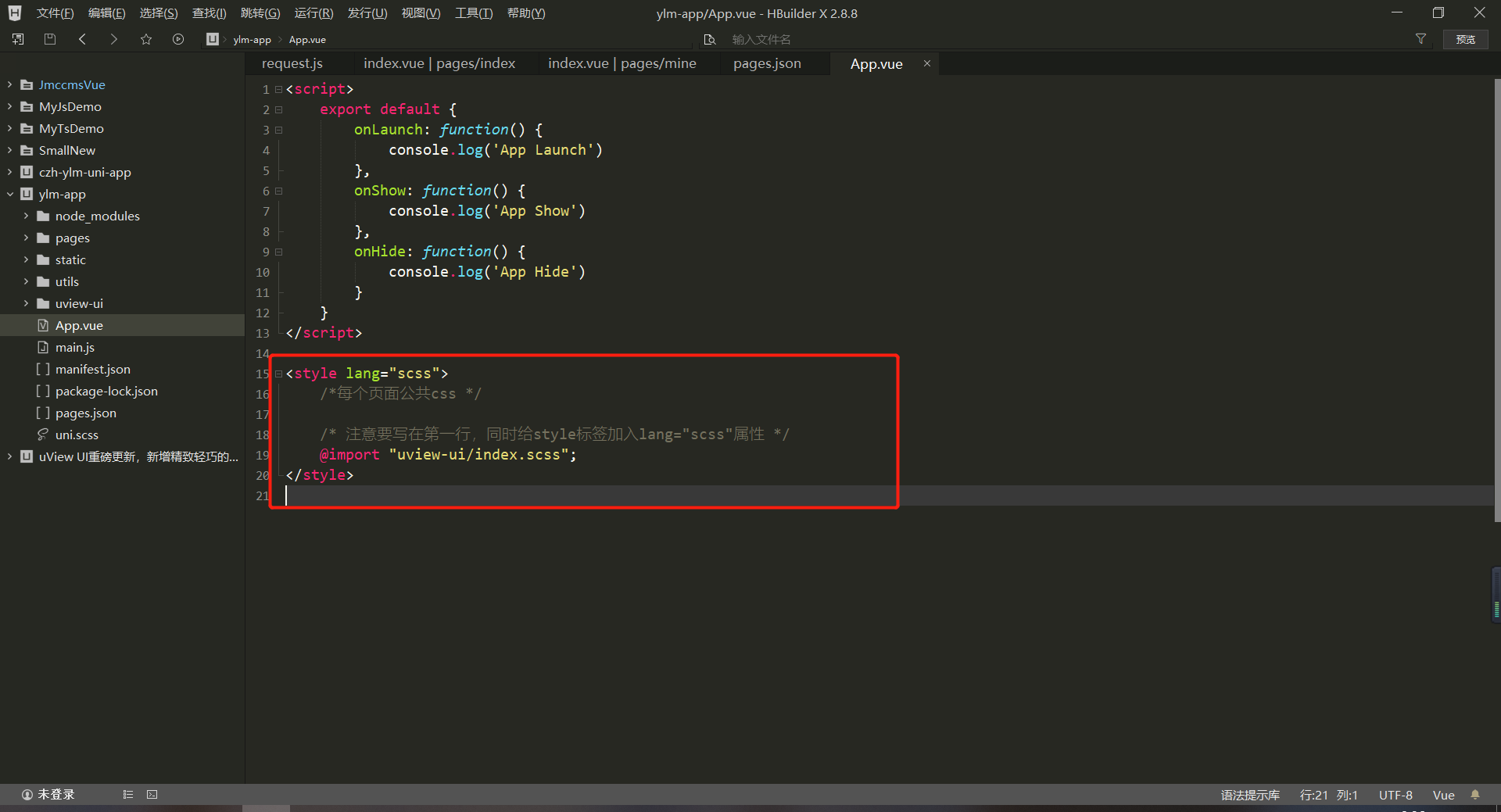Open the 发行(U) menu
Image resolution: width=1501 pixels, height=812 pixels.
[367, 13]
